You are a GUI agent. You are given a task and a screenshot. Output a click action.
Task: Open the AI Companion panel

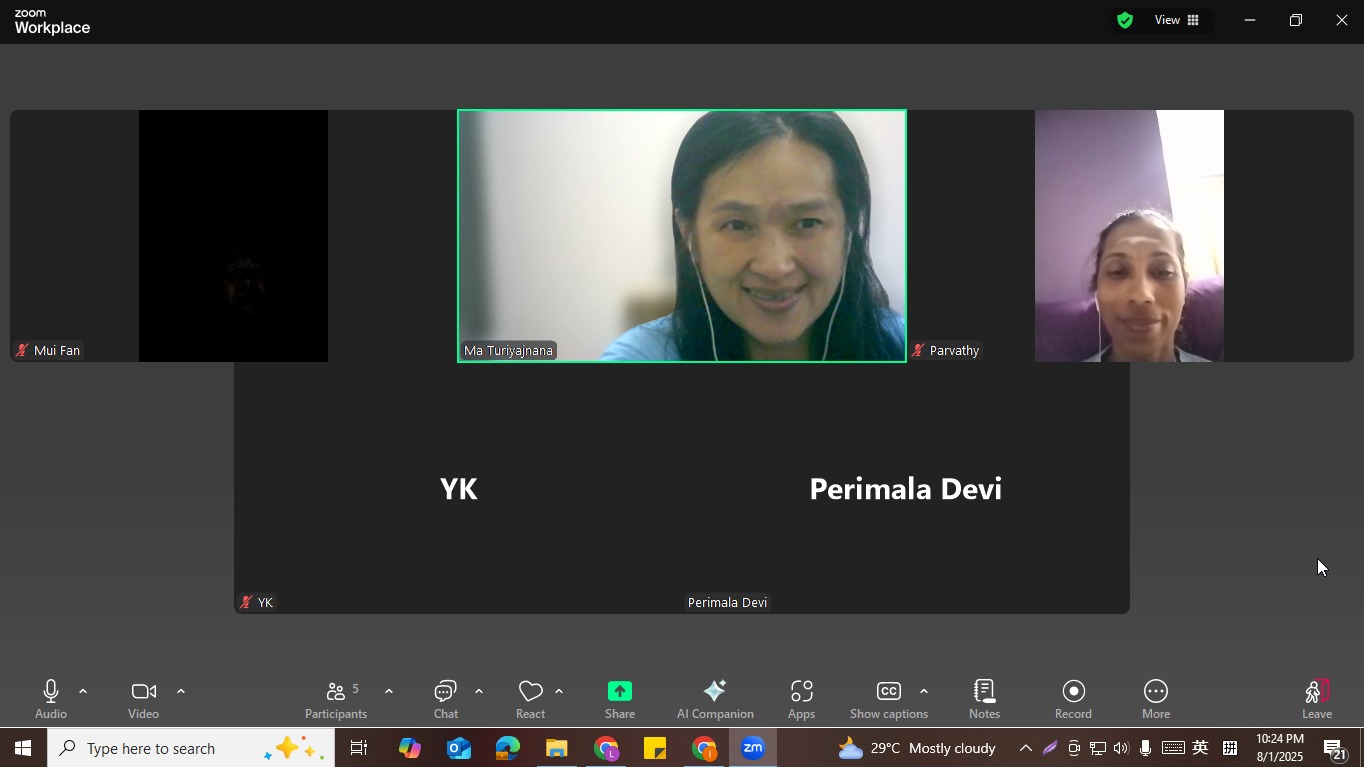[714, 698]
